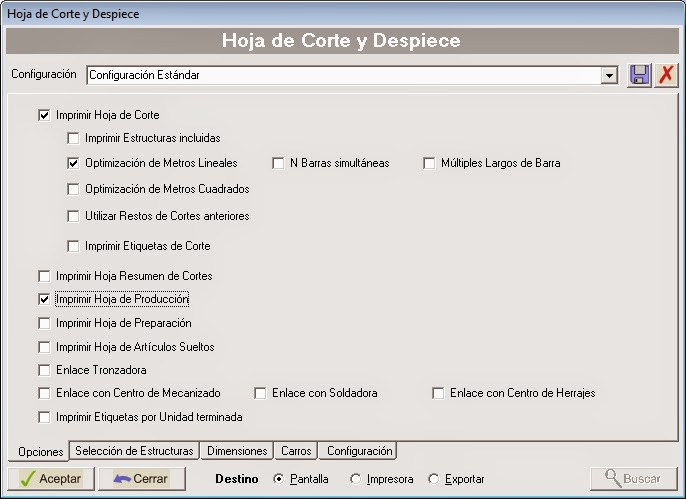Open the Dimensiones tab

(x=237, y=451)
